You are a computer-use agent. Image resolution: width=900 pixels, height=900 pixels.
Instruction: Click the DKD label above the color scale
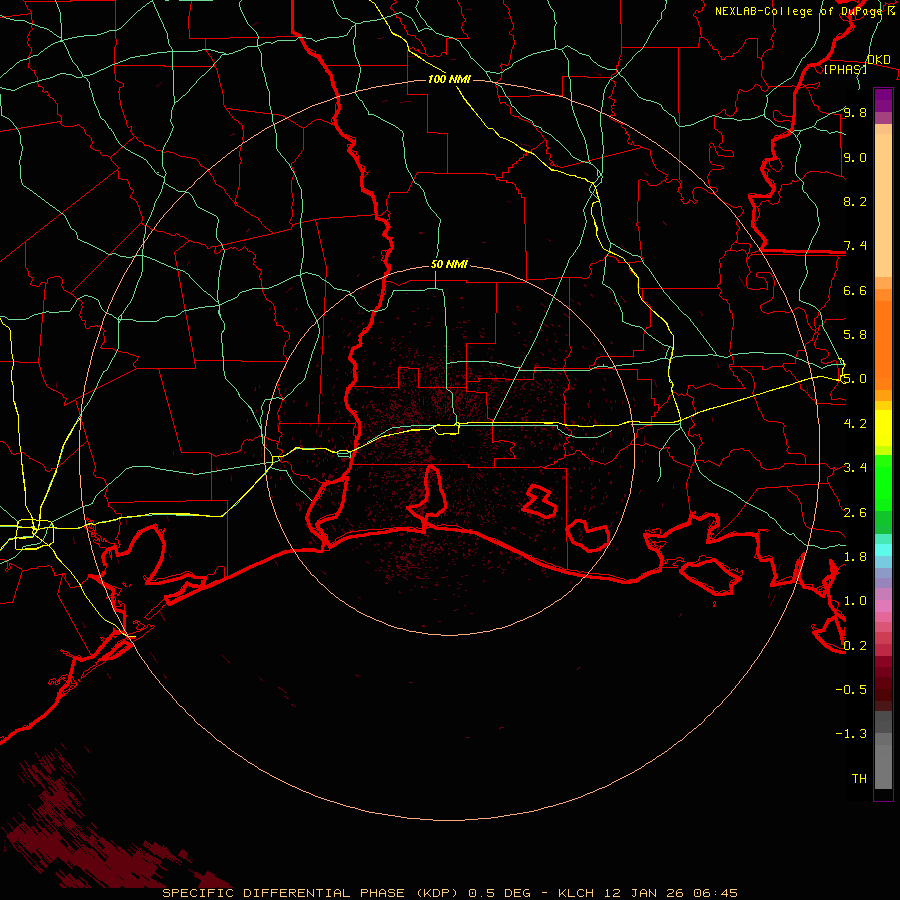879,60
